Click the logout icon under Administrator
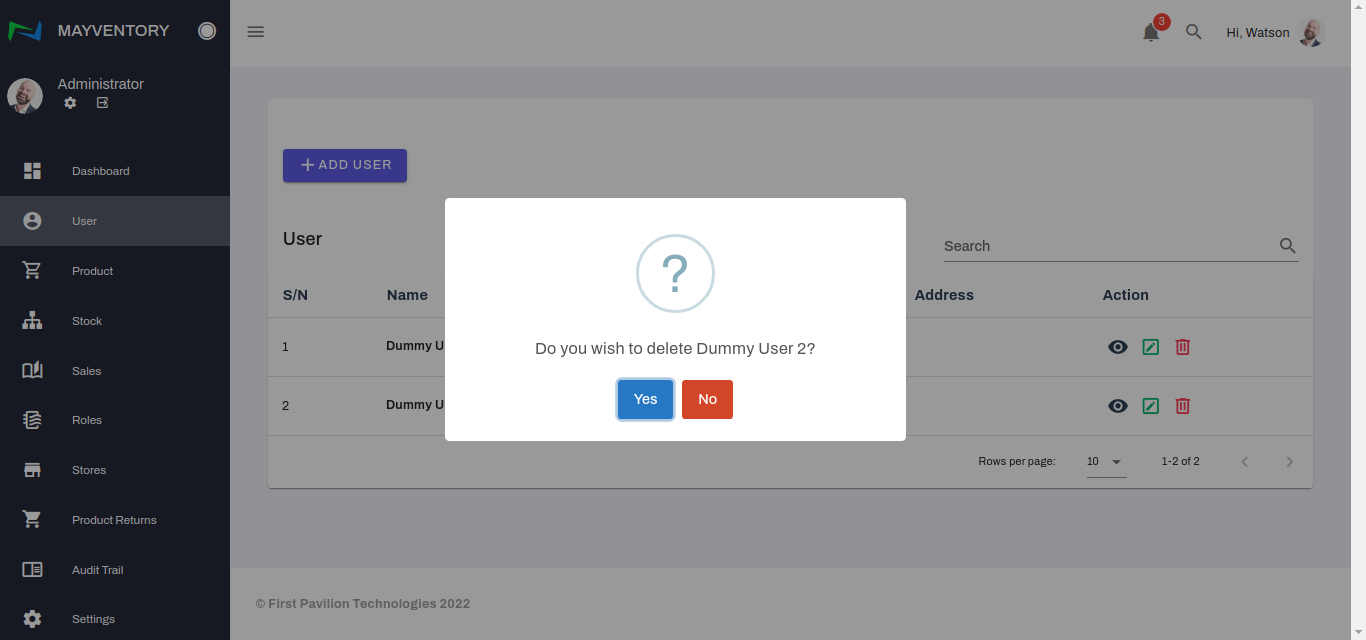 [102, 103]
